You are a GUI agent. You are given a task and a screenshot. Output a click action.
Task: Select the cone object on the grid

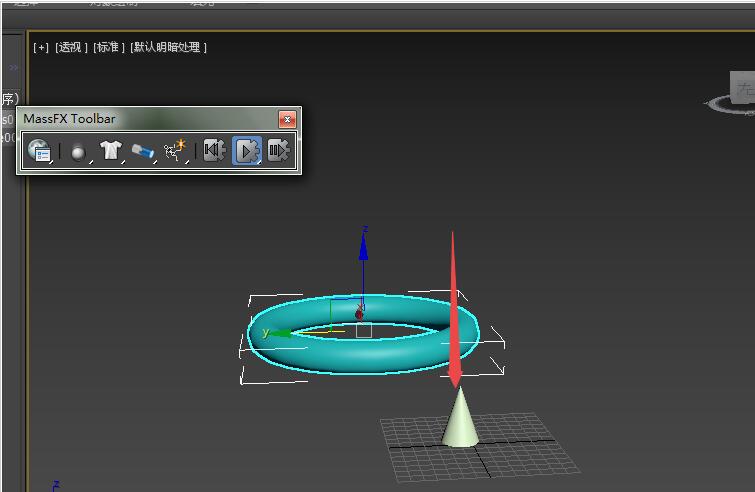pos(460,422)
